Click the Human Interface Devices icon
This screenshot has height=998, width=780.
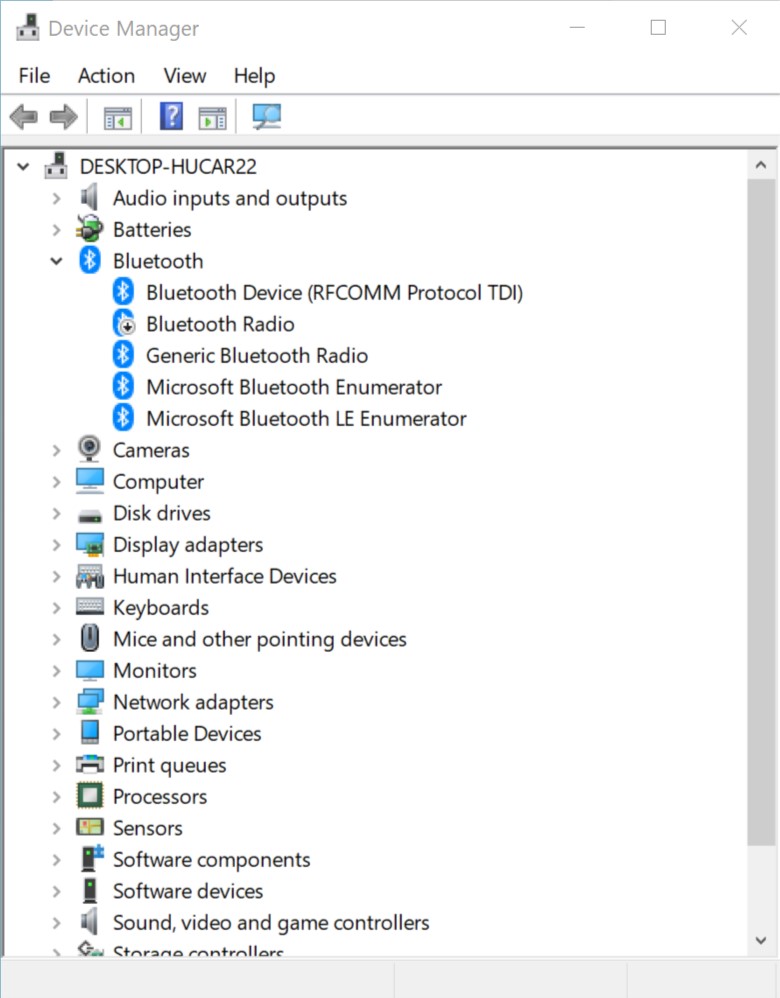(90, 576)
